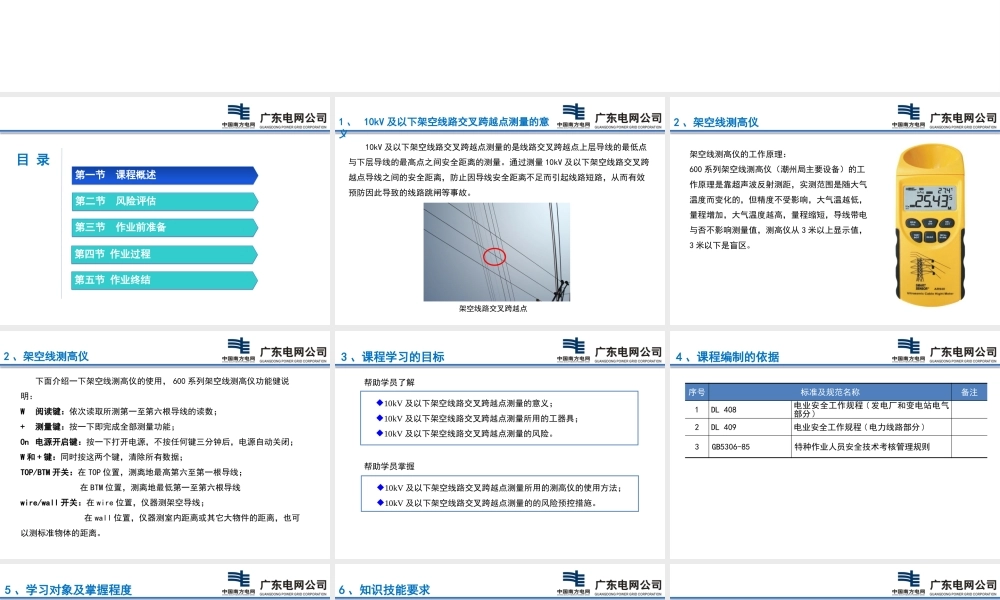Click the logo on the 课程编制的依据 slide
This screenshot has height=600, width=1000.
point(907,348)
